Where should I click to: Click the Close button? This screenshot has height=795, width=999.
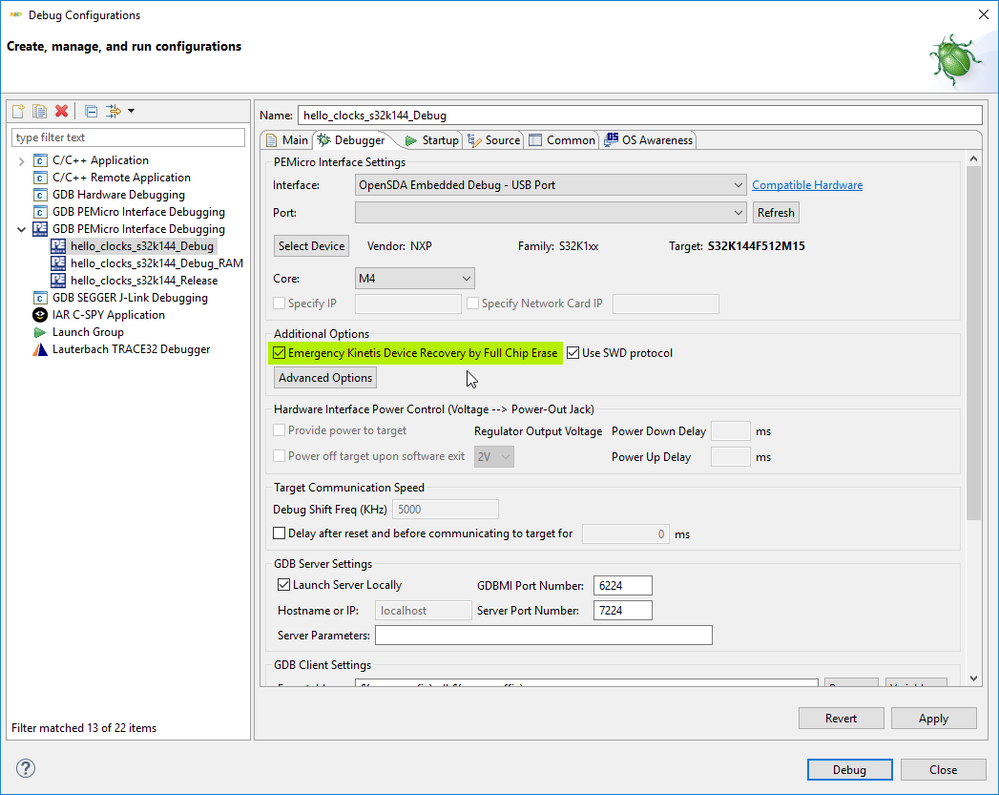[x=943, y=770]
